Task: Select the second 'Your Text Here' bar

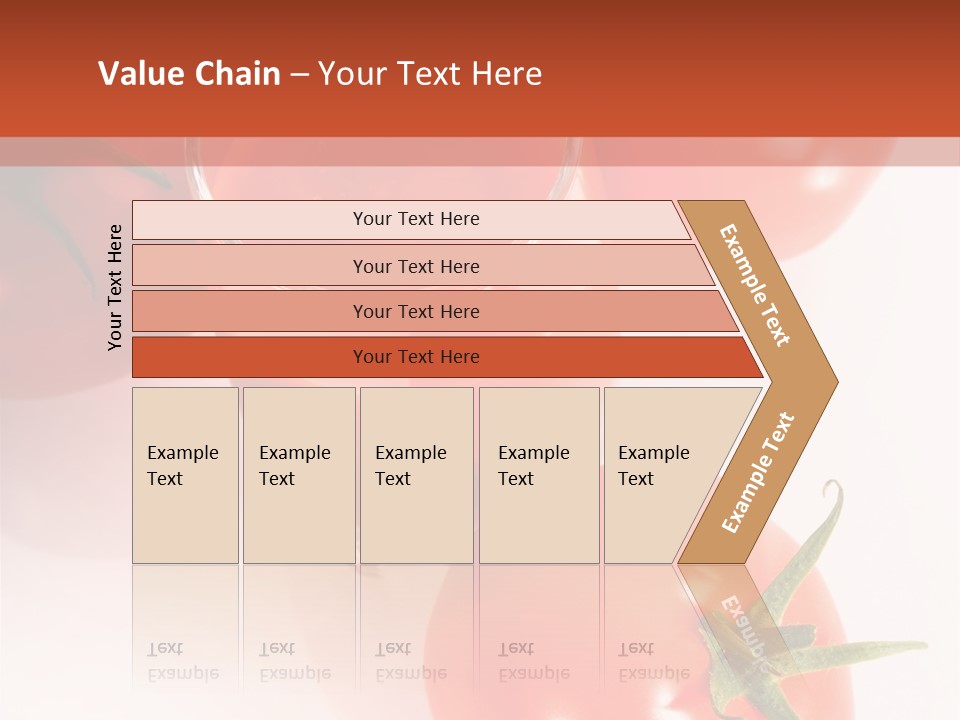Action: click(x=423, y=266)
